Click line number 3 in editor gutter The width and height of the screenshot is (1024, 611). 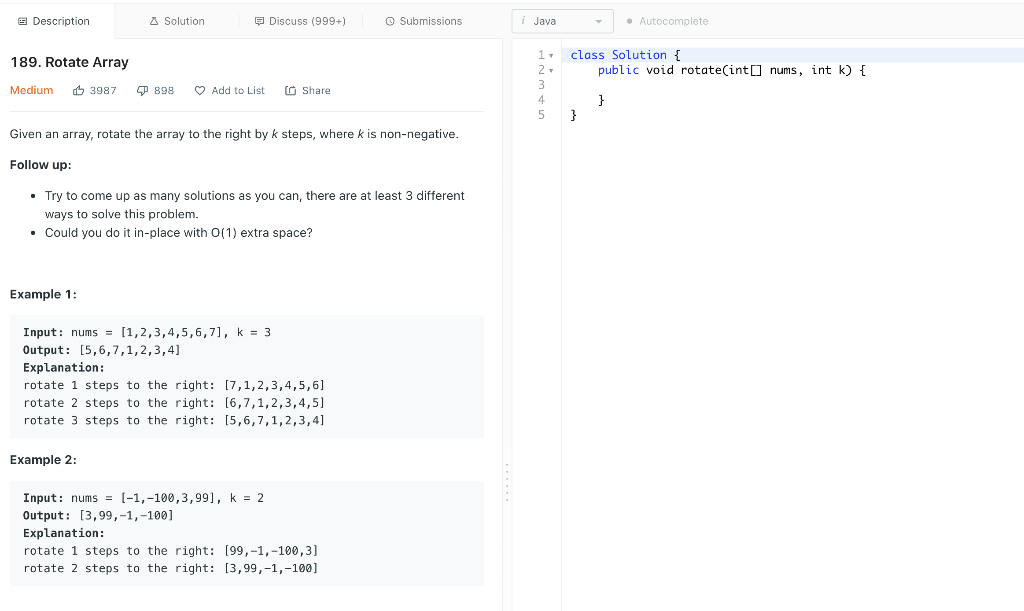pyautogui.click(x=541, y=85)
